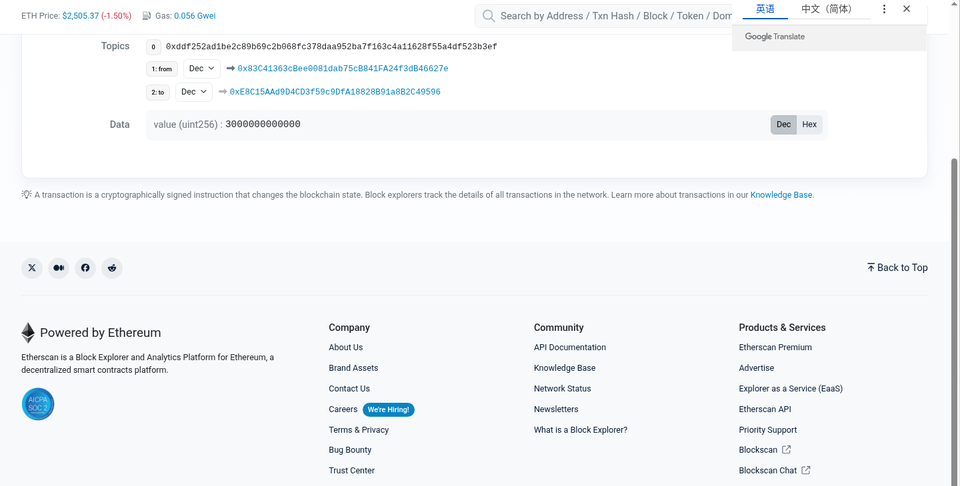This screenshot has height=486, width=960.
Task: Click the search magnifier icon
Action: (x=489, y=16)
